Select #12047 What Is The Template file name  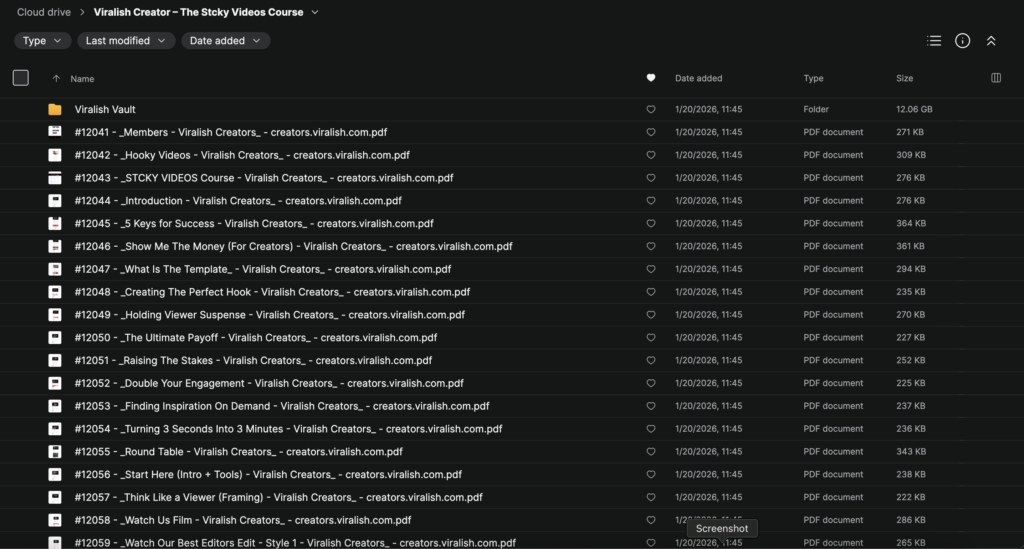click(263, 269)
